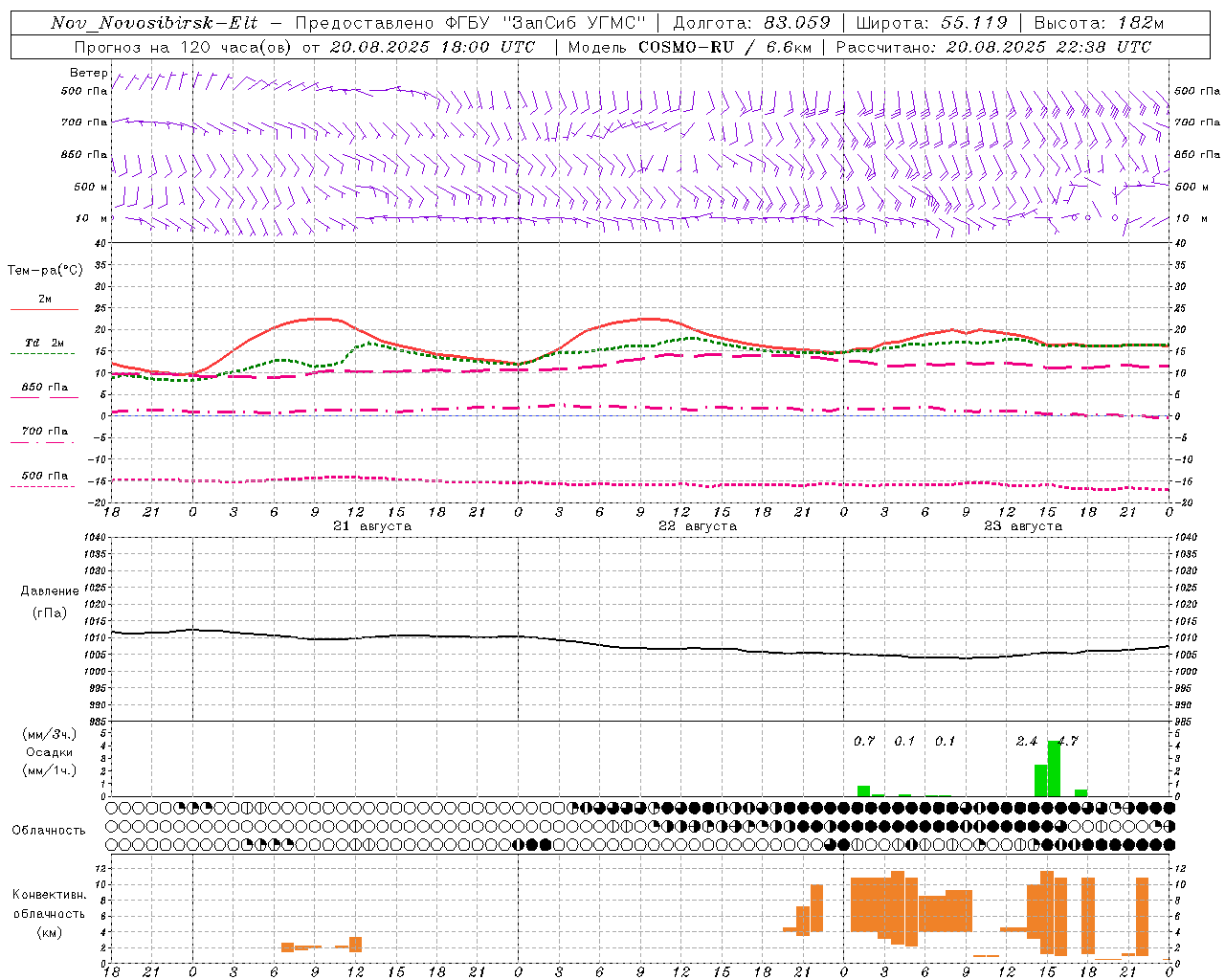Click the date label 23 августа
This screenshot has height=980, width=1225.
point(1023,526)
